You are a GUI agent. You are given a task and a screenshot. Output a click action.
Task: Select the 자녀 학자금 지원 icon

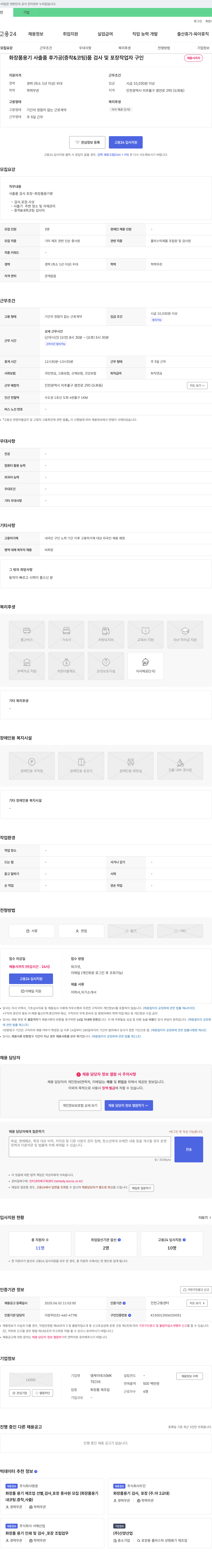point(185,635)
